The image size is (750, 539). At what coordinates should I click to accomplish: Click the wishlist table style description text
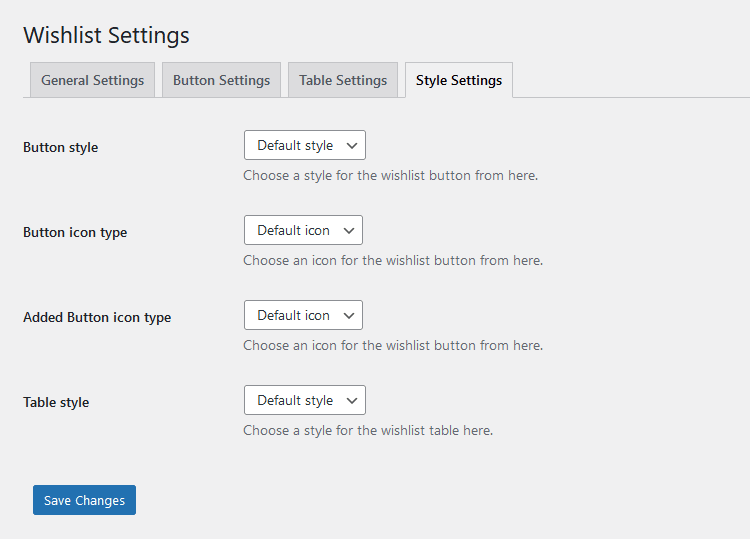point(368,431)
